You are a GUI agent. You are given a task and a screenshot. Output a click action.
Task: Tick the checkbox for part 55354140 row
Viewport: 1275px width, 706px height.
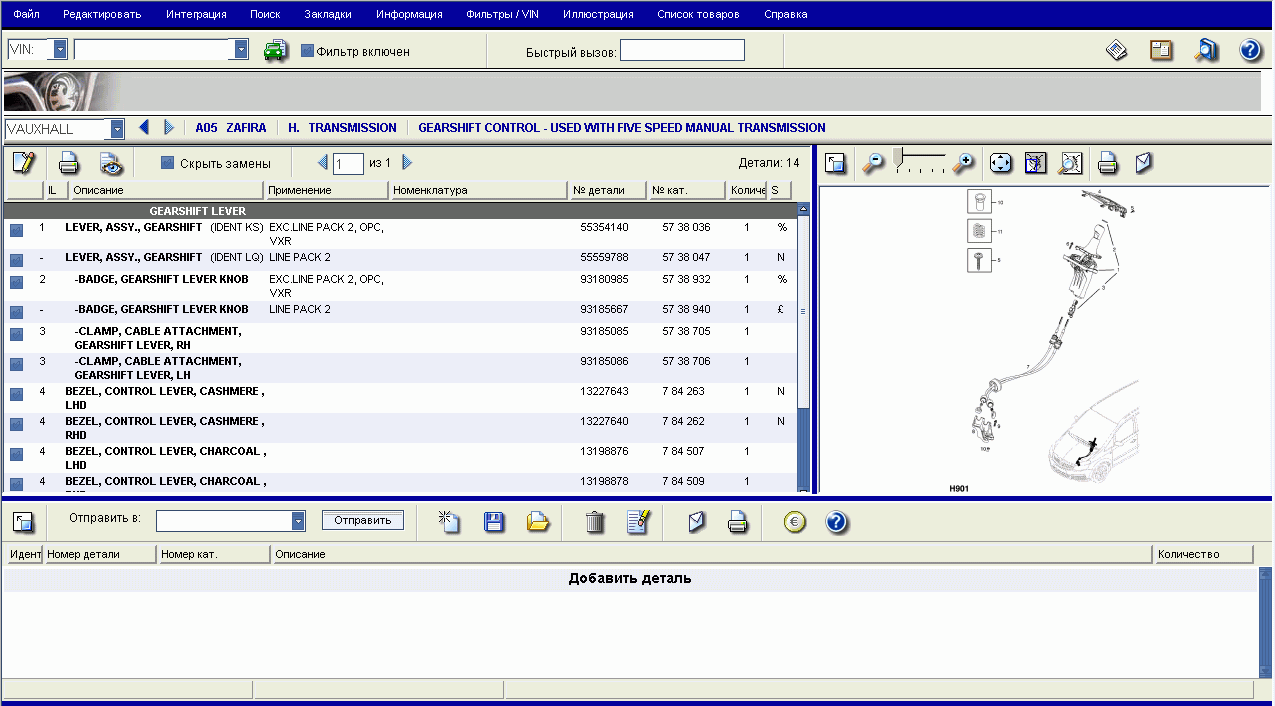pos(17,230)
